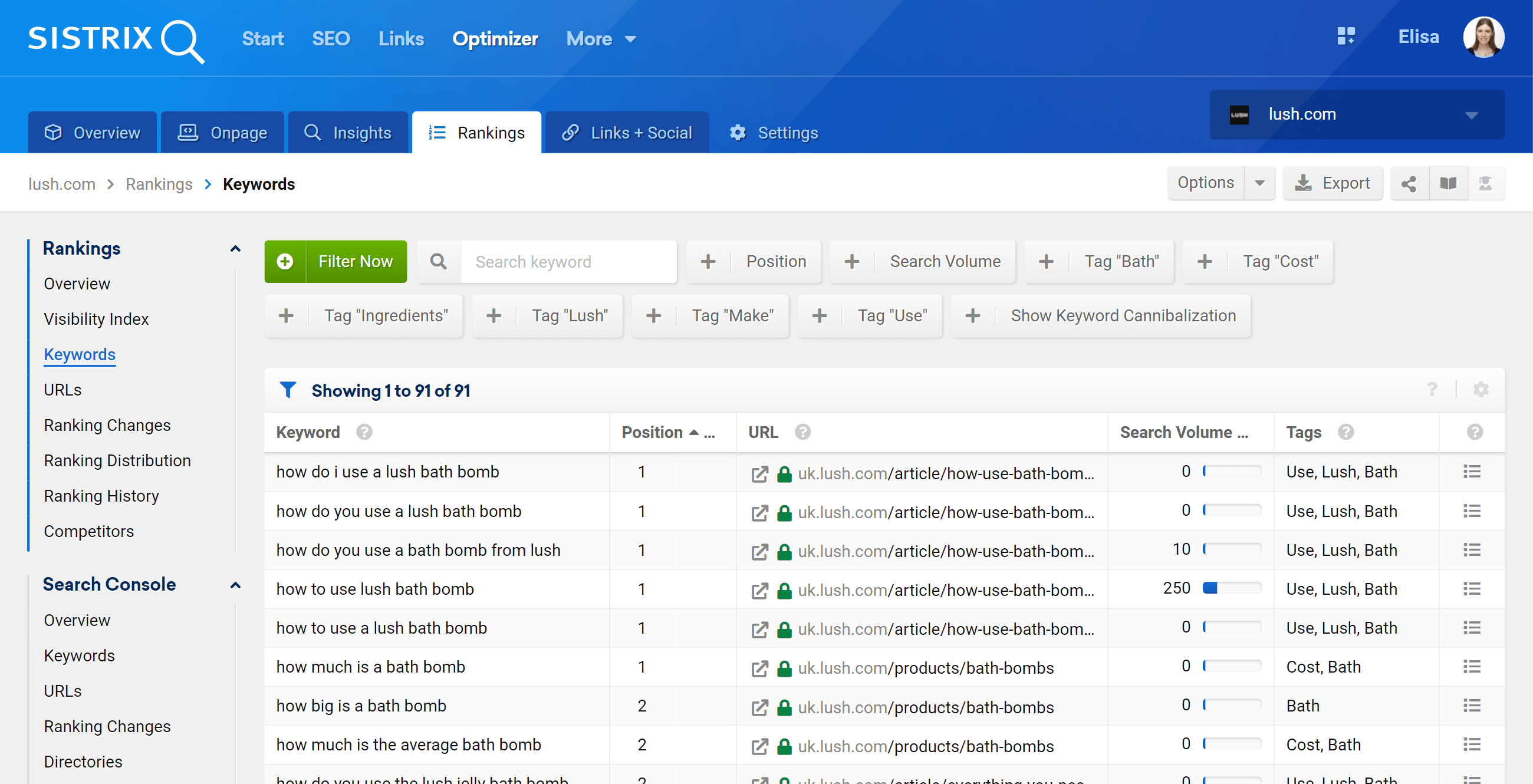
Task: Open external link for 'how do i use a lush bath bomb'
Action: 759,473
